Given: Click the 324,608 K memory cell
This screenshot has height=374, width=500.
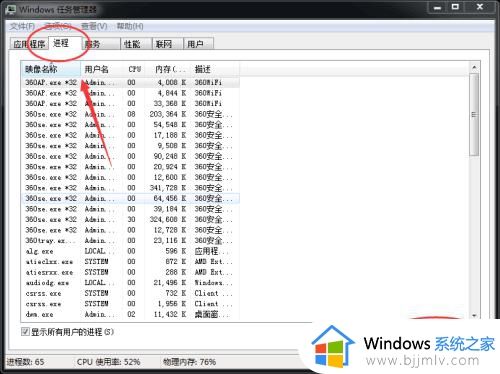Looking at the screenshot, I should coord(168,219).
